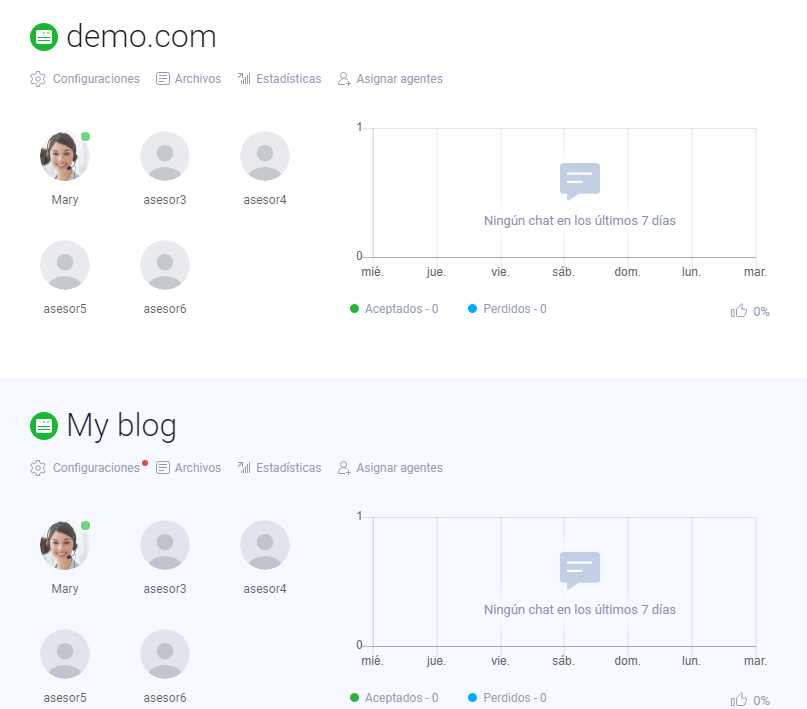
Task: Select asesor6 avatar in demo.com
Action: pos(165,265)
